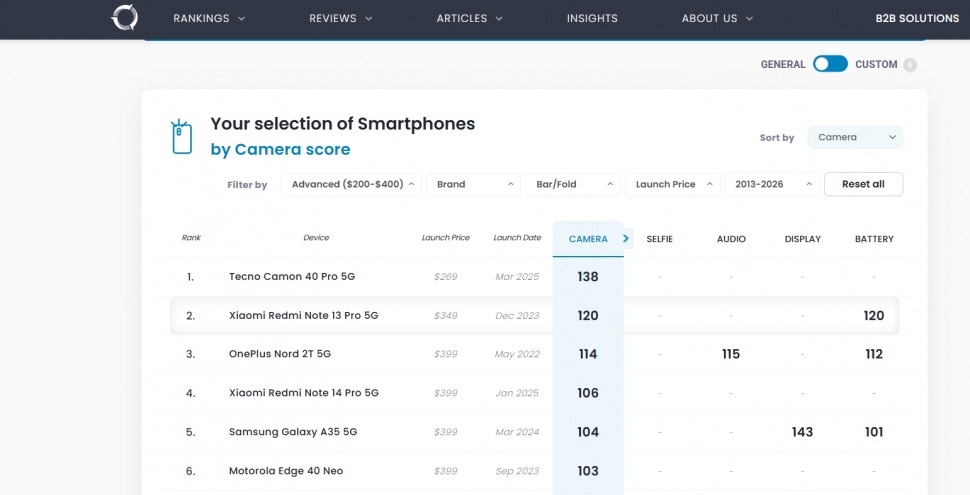Open the Sort by Camera dropdown
The width and height of the screenshot is (970, 495).
[x=854, y=137]
